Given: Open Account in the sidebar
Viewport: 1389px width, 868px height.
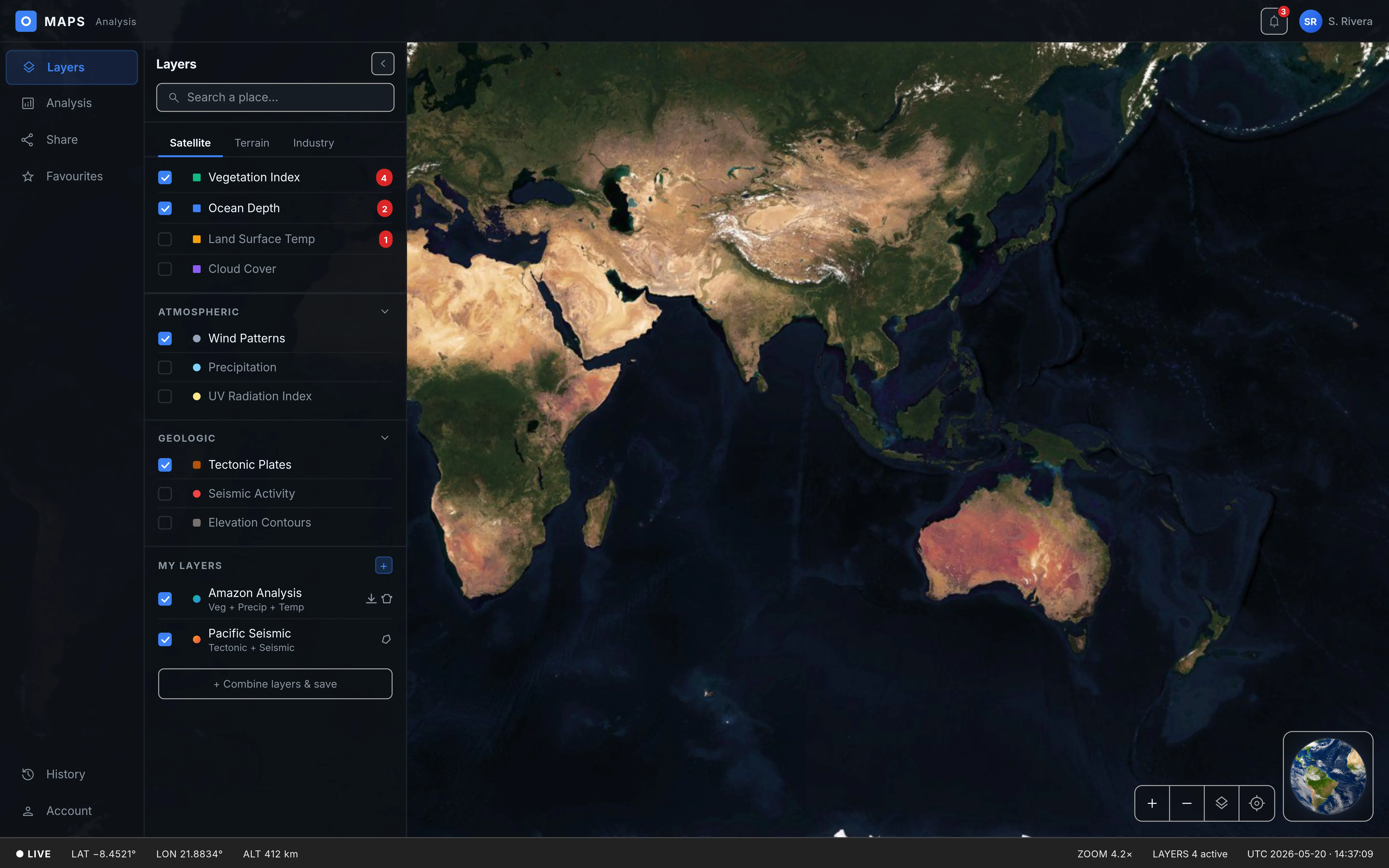Looking at the screenshot, I should point(72,811).
